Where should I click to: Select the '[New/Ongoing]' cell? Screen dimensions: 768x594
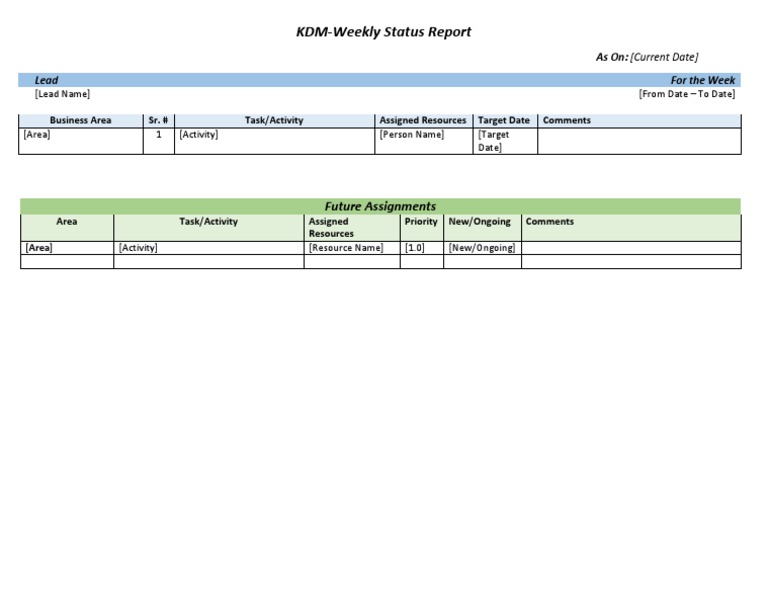[482, 248]
